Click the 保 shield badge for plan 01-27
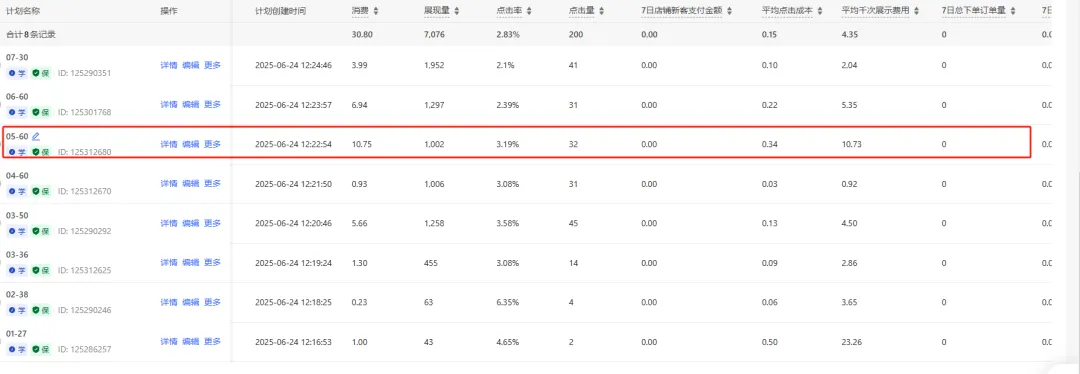 tap(41, 349)
